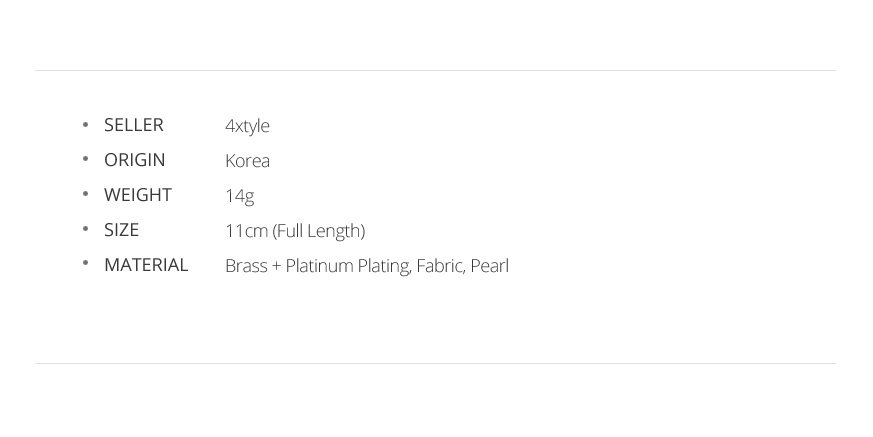Click the bullet beside WEIGHT
This screenshot has width=873, height=437.
tap(85, 194)
